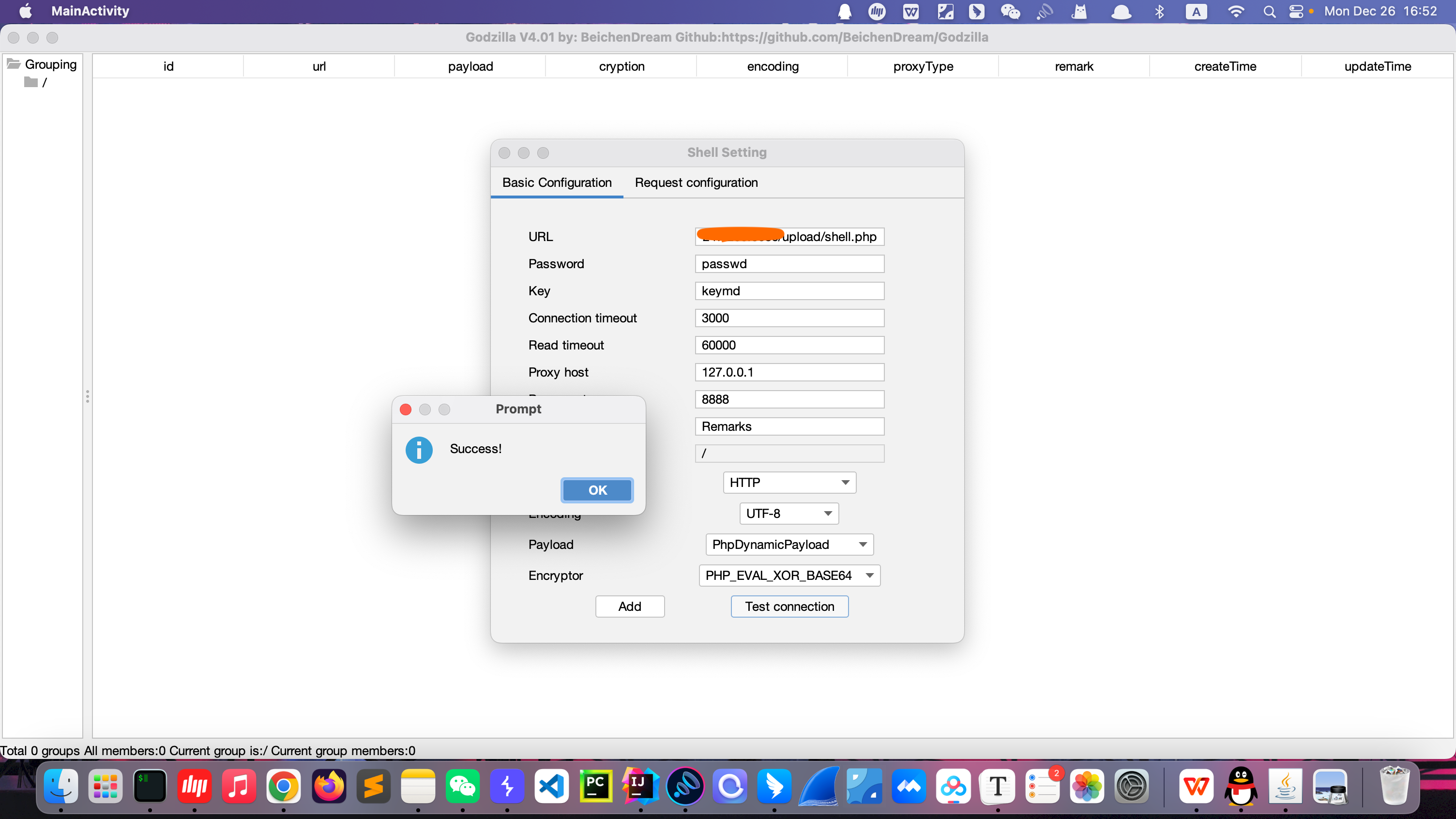Open Typora T icon in dock
The height and width of the screenshot is (819, 1456).
click(x=998, y=786)
